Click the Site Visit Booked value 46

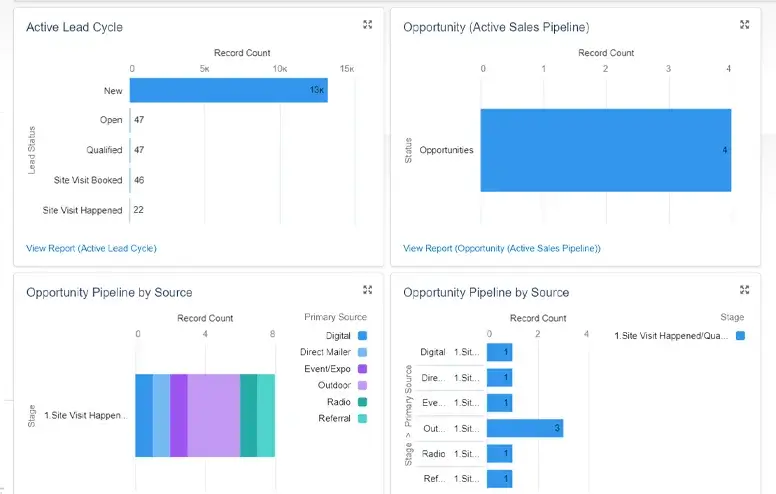(139, 180)
